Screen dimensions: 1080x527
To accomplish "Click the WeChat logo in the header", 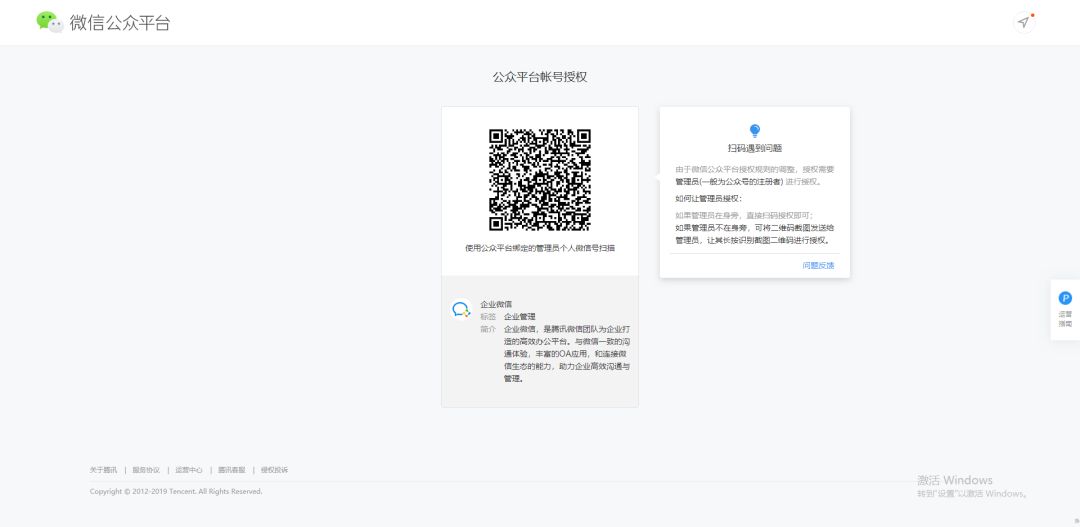I will [x=50, y=22].
